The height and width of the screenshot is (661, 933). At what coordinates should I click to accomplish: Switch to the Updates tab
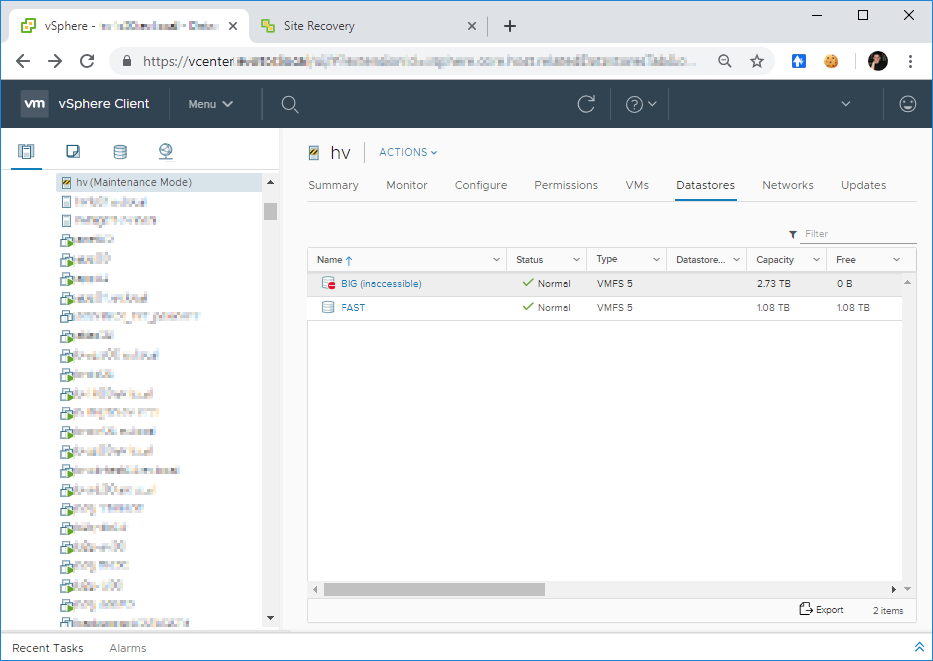(x=863, y=185)
